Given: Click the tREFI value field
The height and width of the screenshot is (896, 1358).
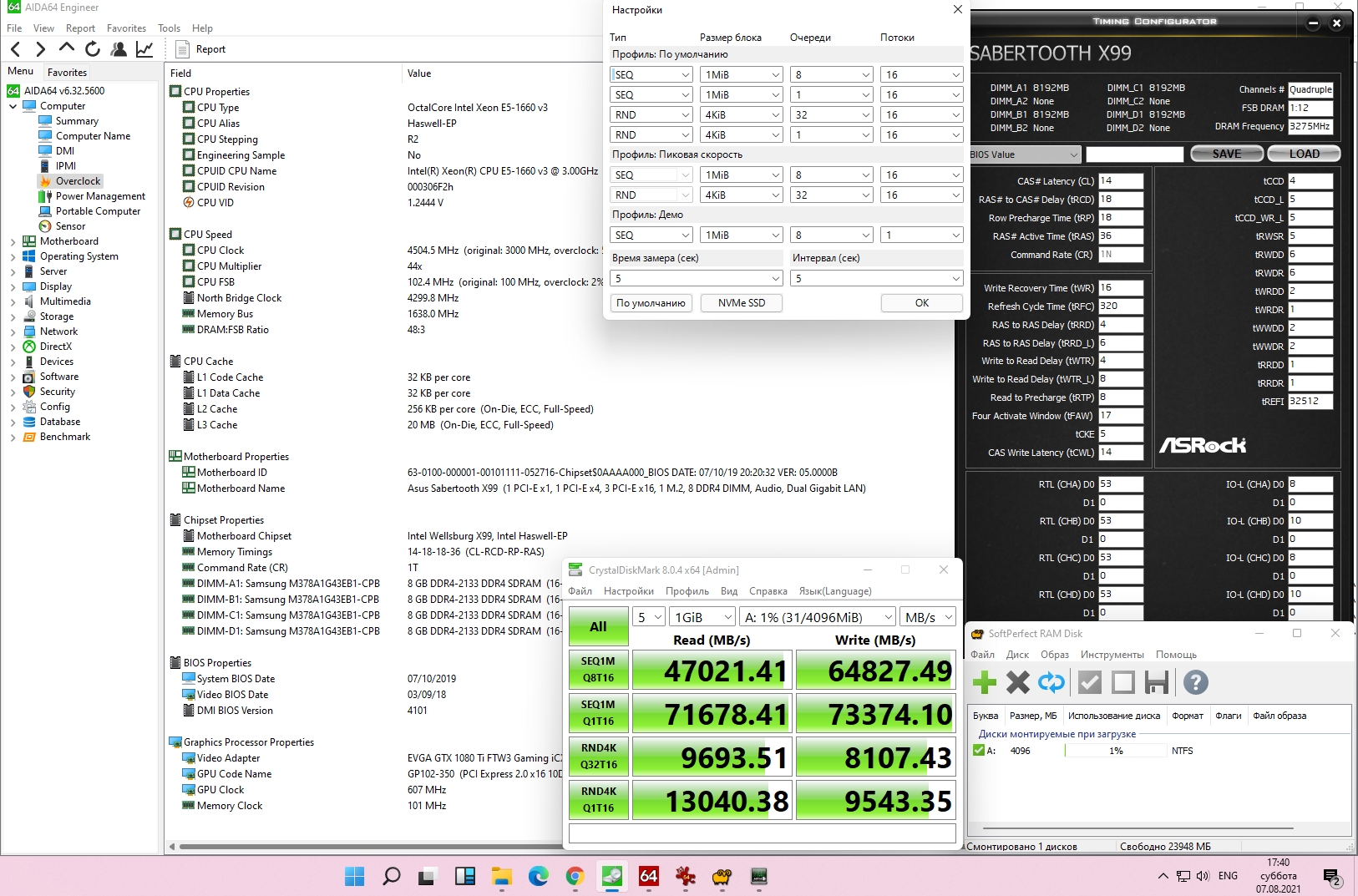Looking at the screenshot, I should [1310, 402].
